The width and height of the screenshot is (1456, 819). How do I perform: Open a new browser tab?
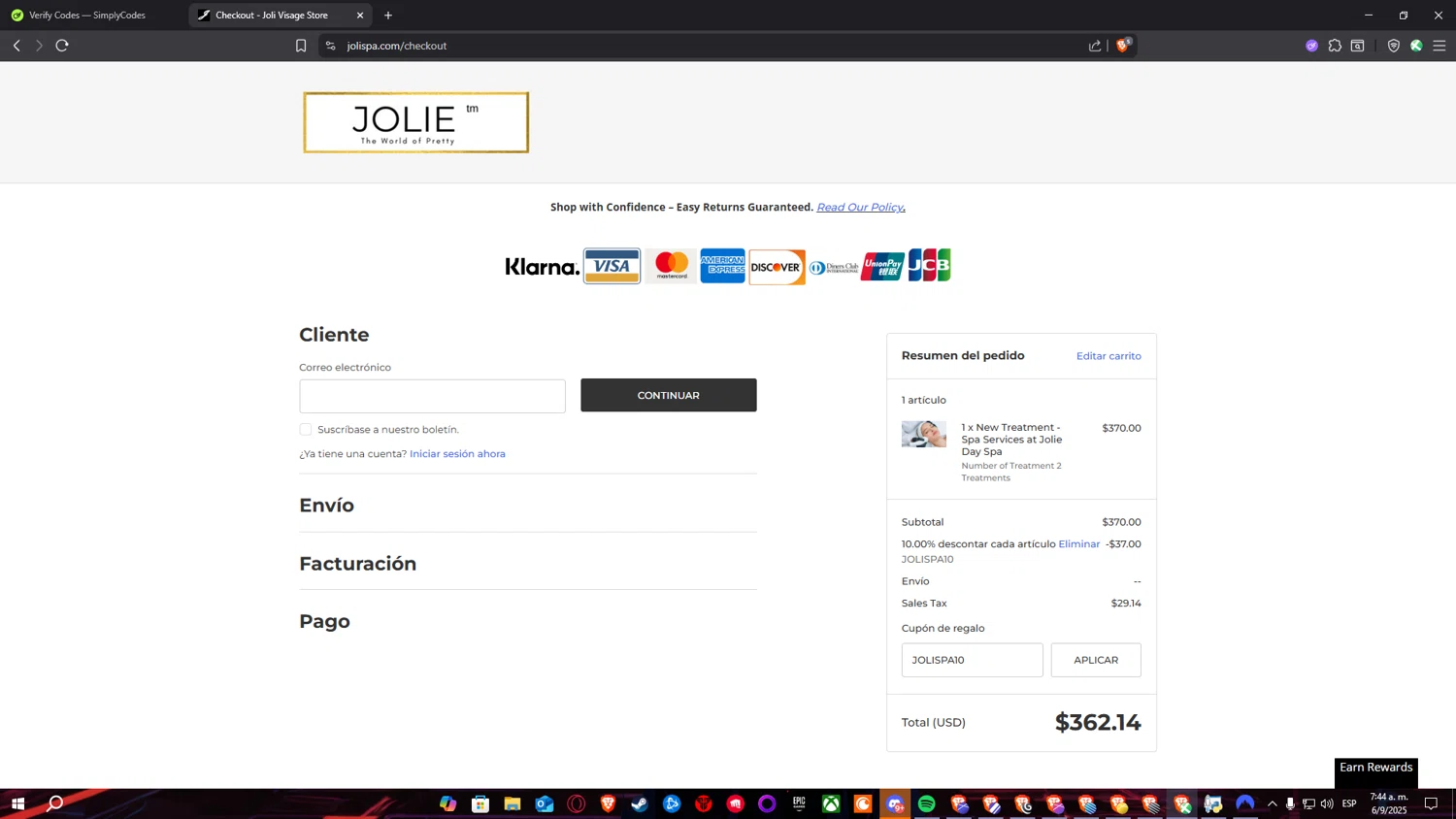tap(388, 16)
